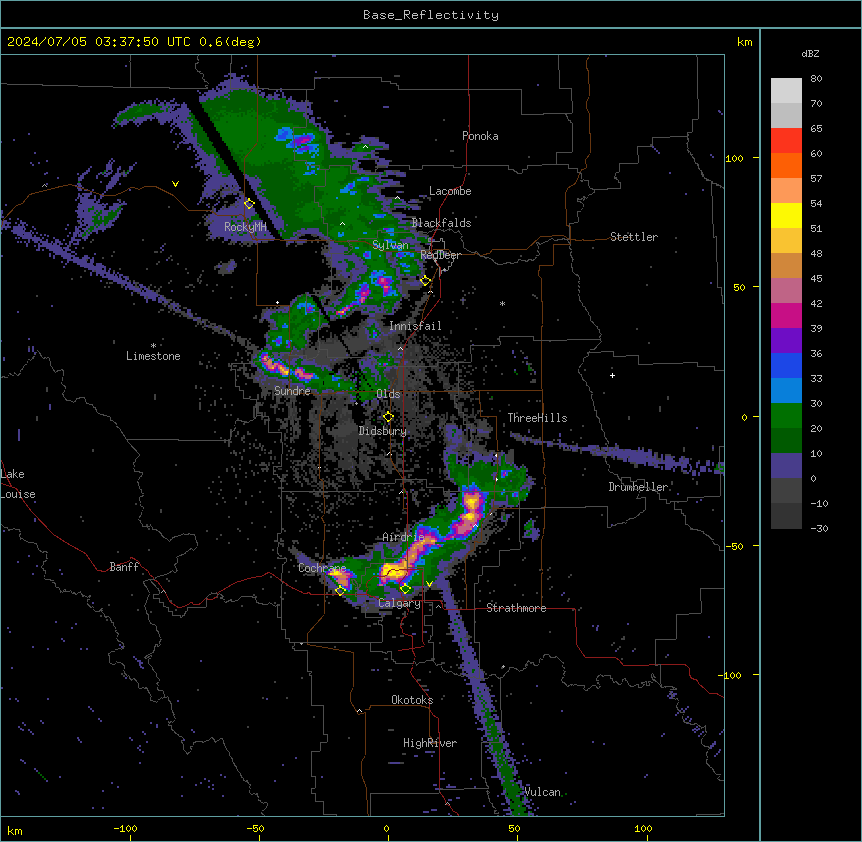This screenshot has width=862, height=842.
Task: Select the dark orange 57-60 dBZ legend color
Action: tap(786, 165)
